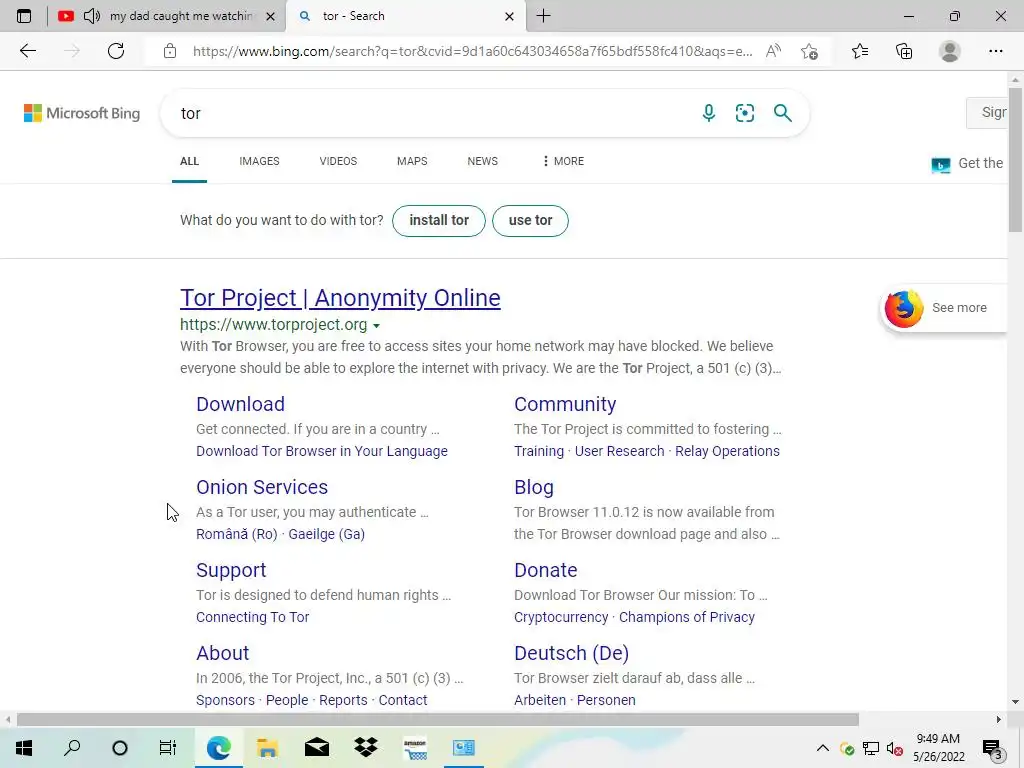Open the Favorites list icon
1024x768 pixels.
[860, 51]
